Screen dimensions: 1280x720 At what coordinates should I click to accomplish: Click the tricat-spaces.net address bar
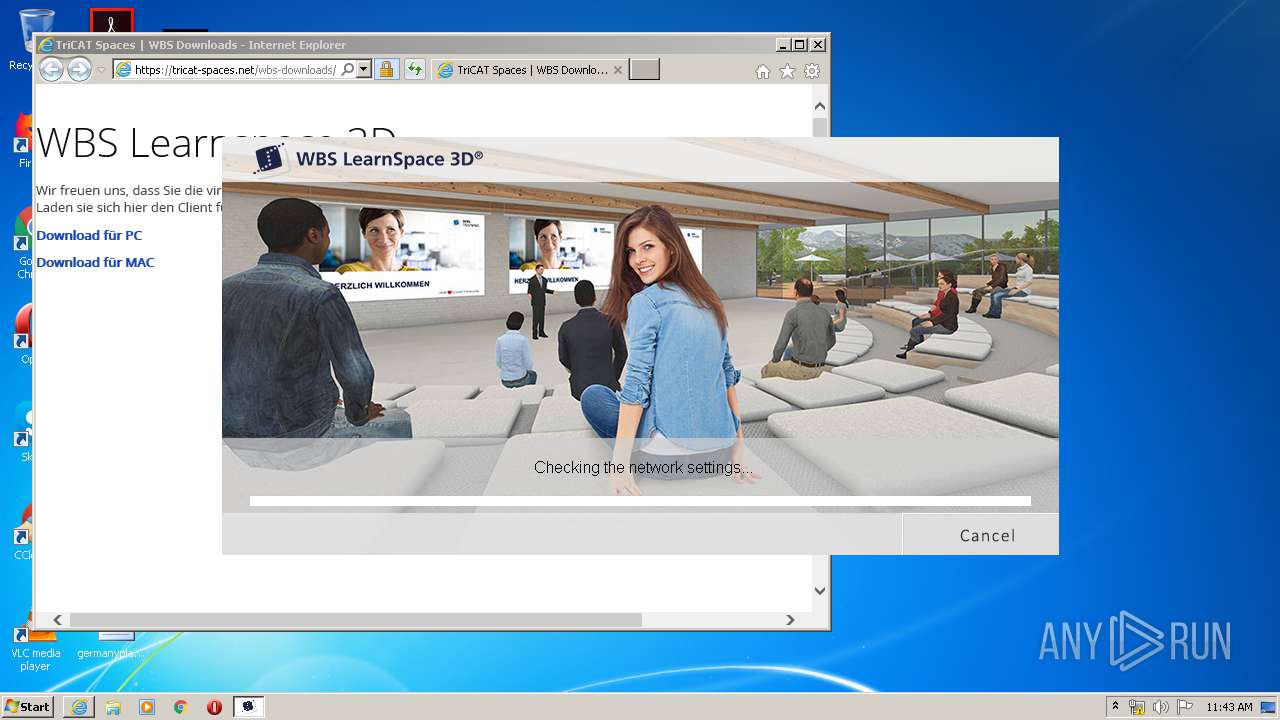pos(235,70)
